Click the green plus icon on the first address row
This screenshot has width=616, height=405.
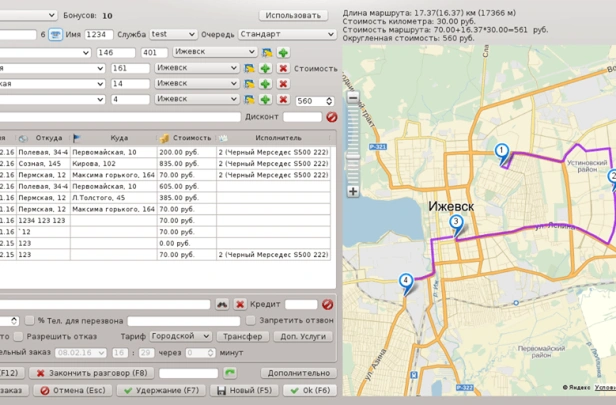(x=283, y=52)
